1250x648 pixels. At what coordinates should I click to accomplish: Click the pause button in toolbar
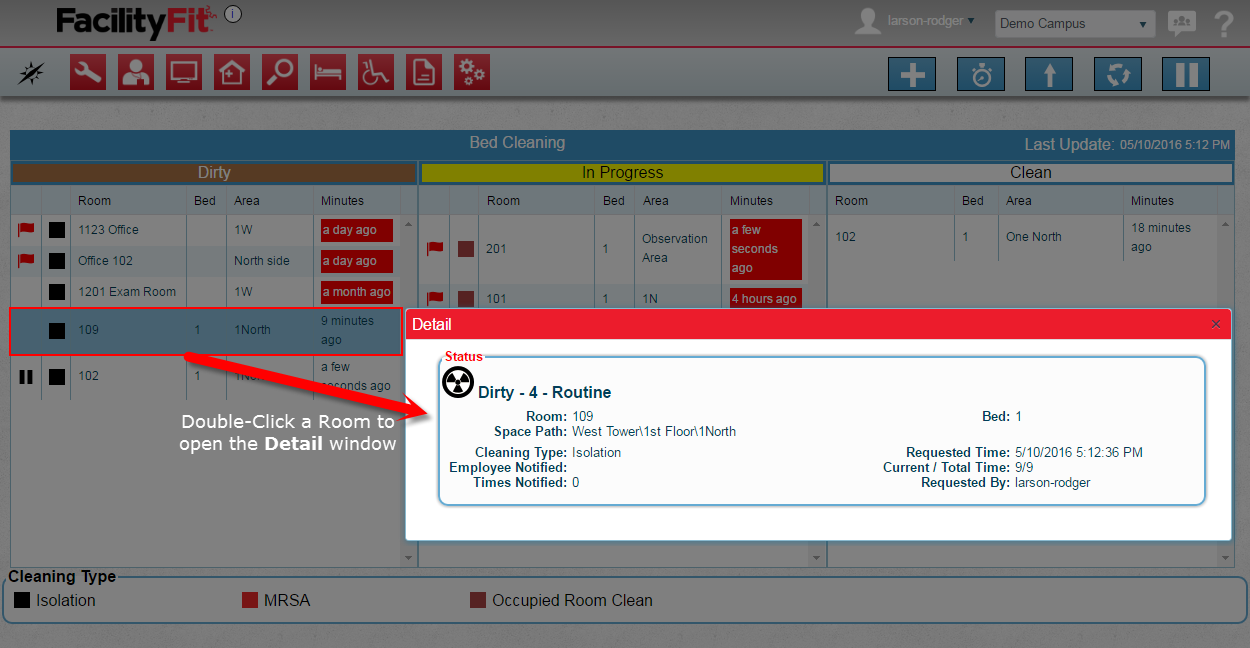click(x=1185, y=75)
